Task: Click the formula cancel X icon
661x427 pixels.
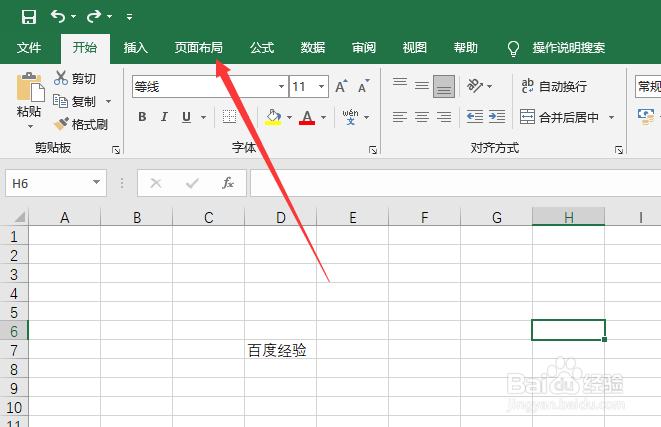Action: 156,183
